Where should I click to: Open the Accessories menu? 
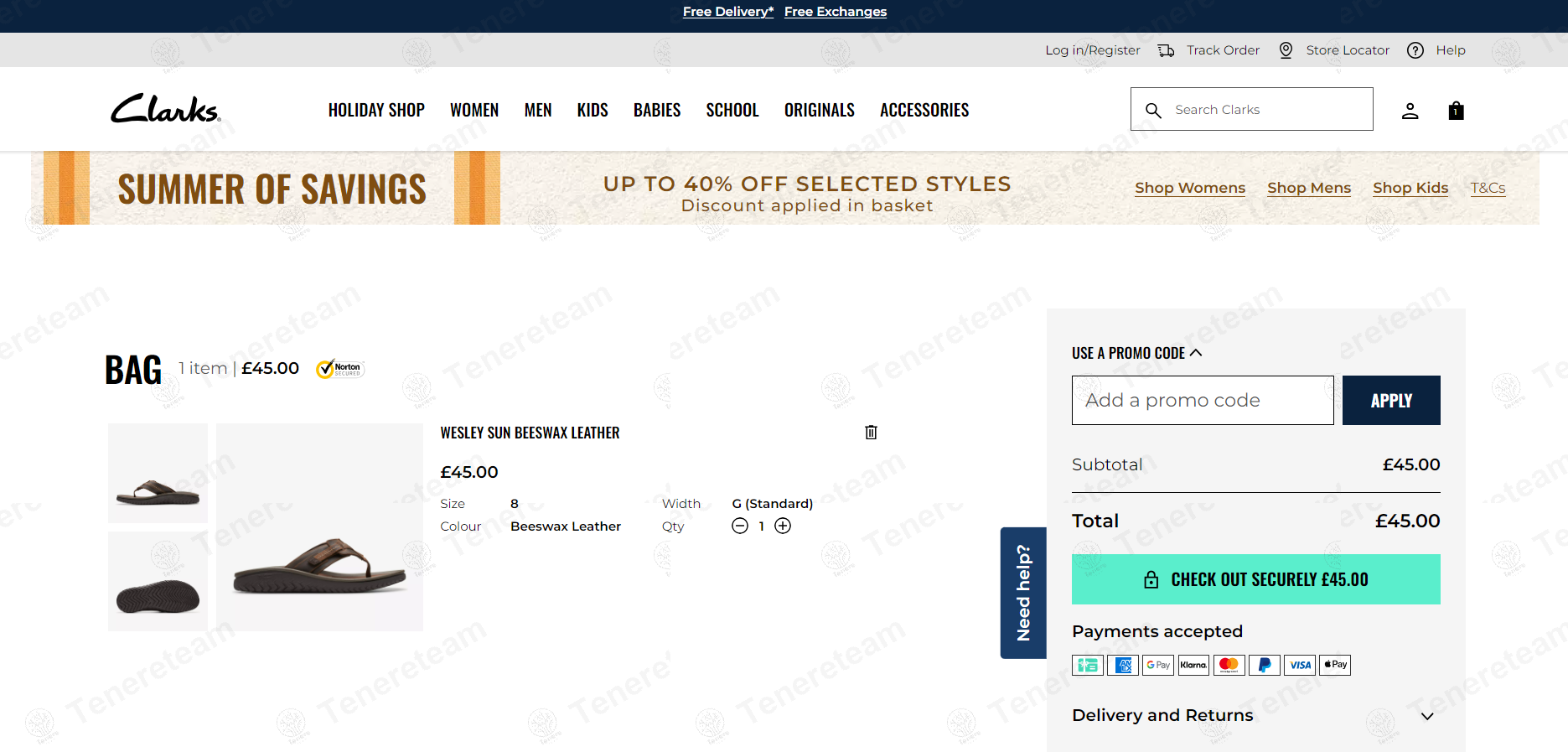[924, 111]
